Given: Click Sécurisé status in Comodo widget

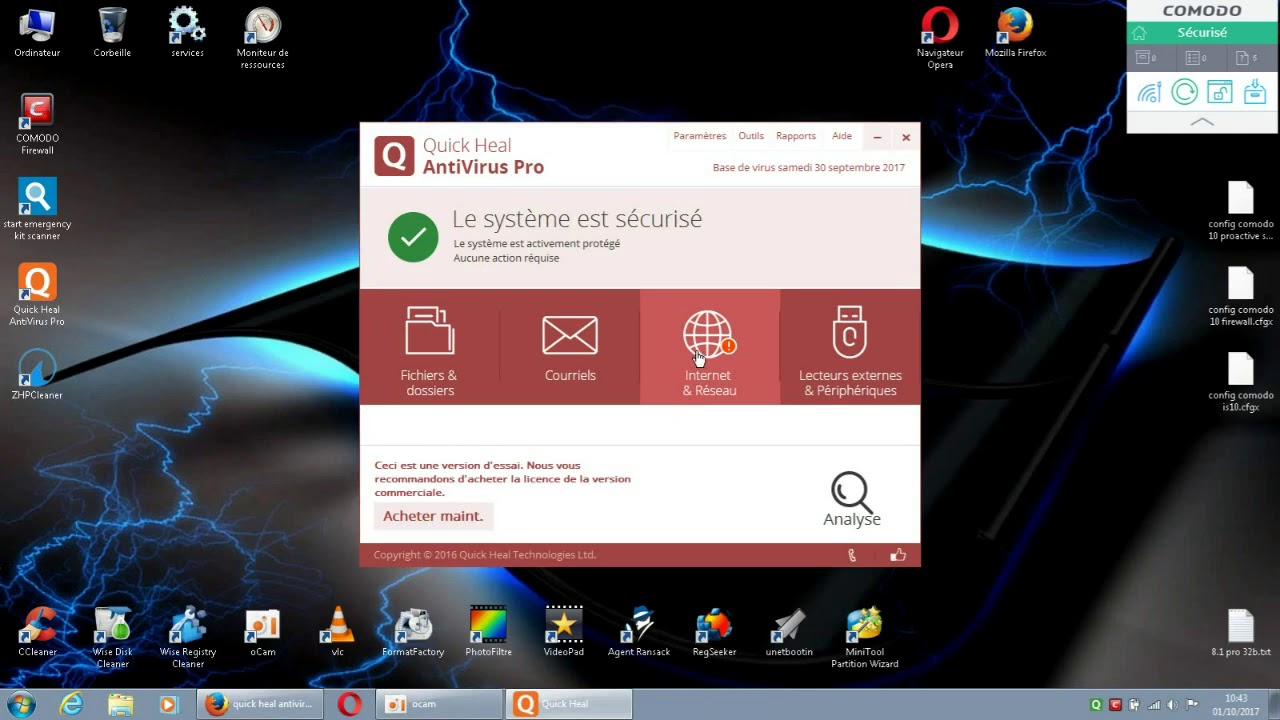Looking at the screenshot, I should (1202, 33).
